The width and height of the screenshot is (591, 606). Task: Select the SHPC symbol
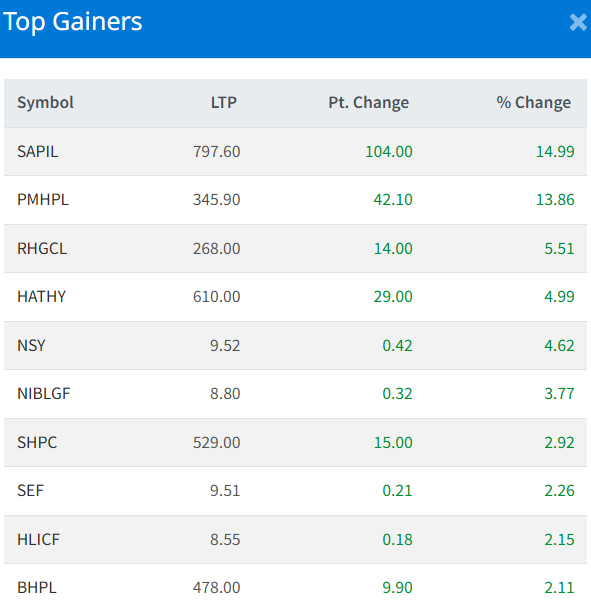click(x=37, y=443)
